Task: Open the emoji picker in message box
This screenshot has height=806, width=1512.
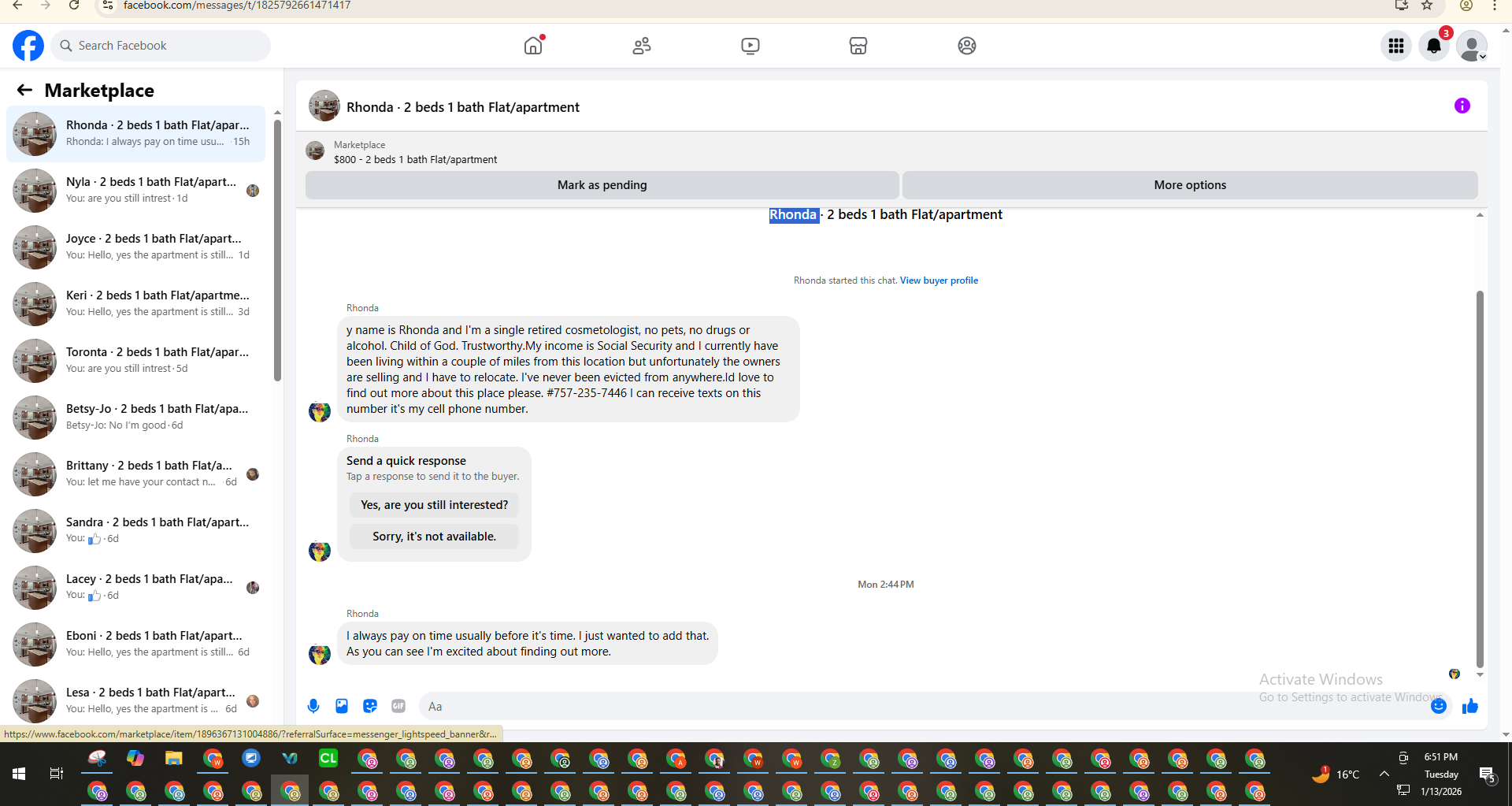Action: (1439, 706)
